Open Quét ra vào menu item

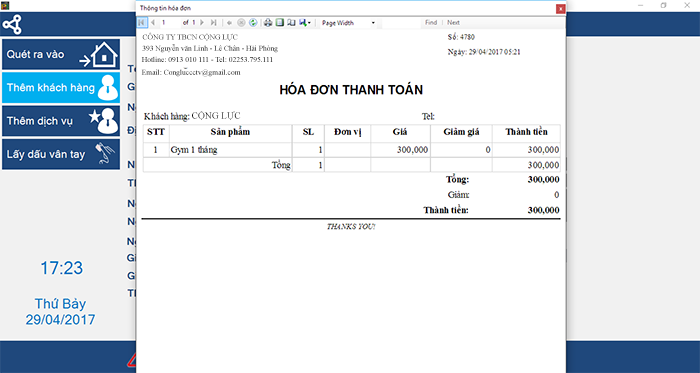point(61,54)
